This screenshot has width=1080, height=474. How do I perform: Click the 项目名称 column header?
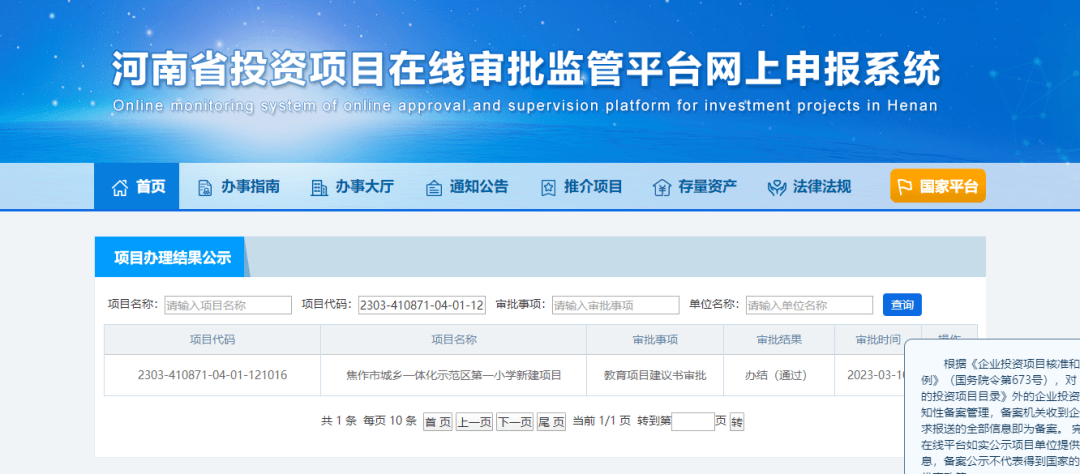(x=453, y=340)
